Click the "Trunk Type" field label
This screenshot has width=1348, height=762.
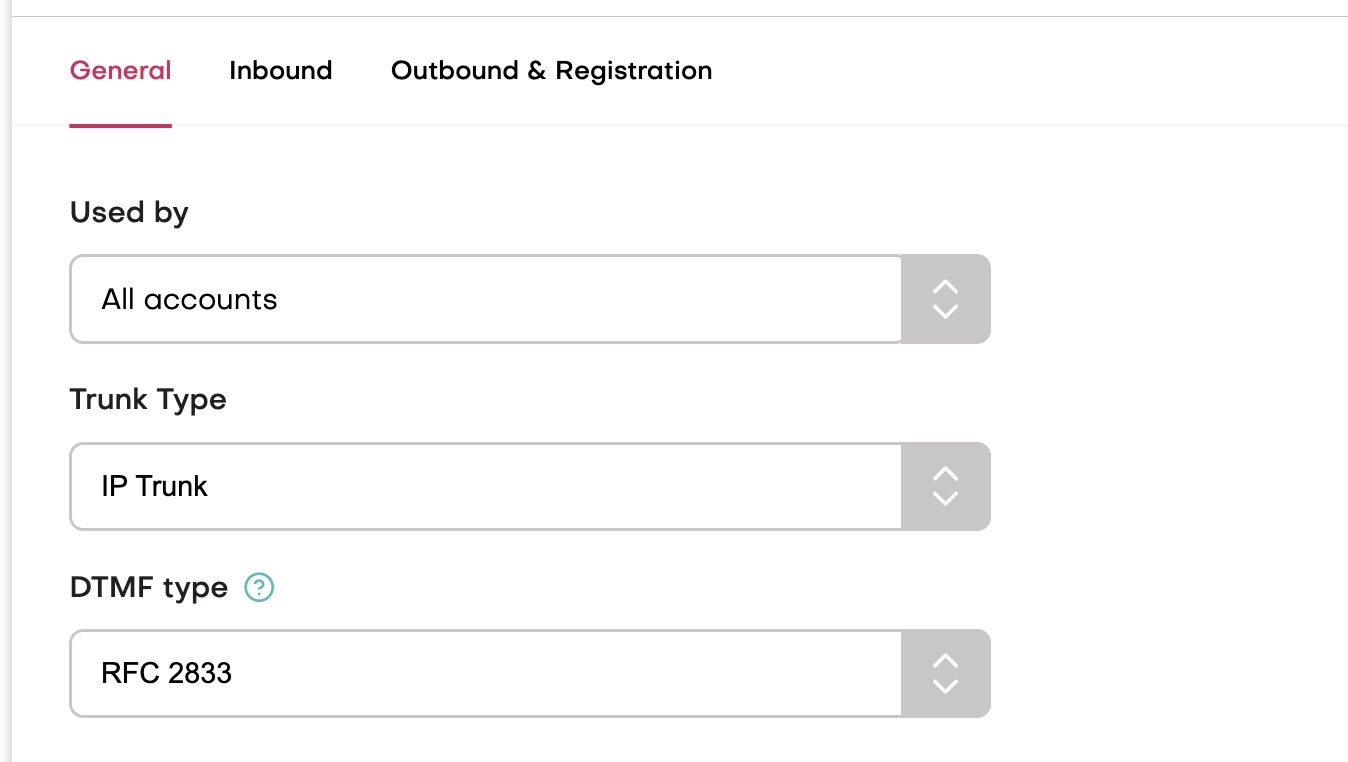click(x=148, y=399)
